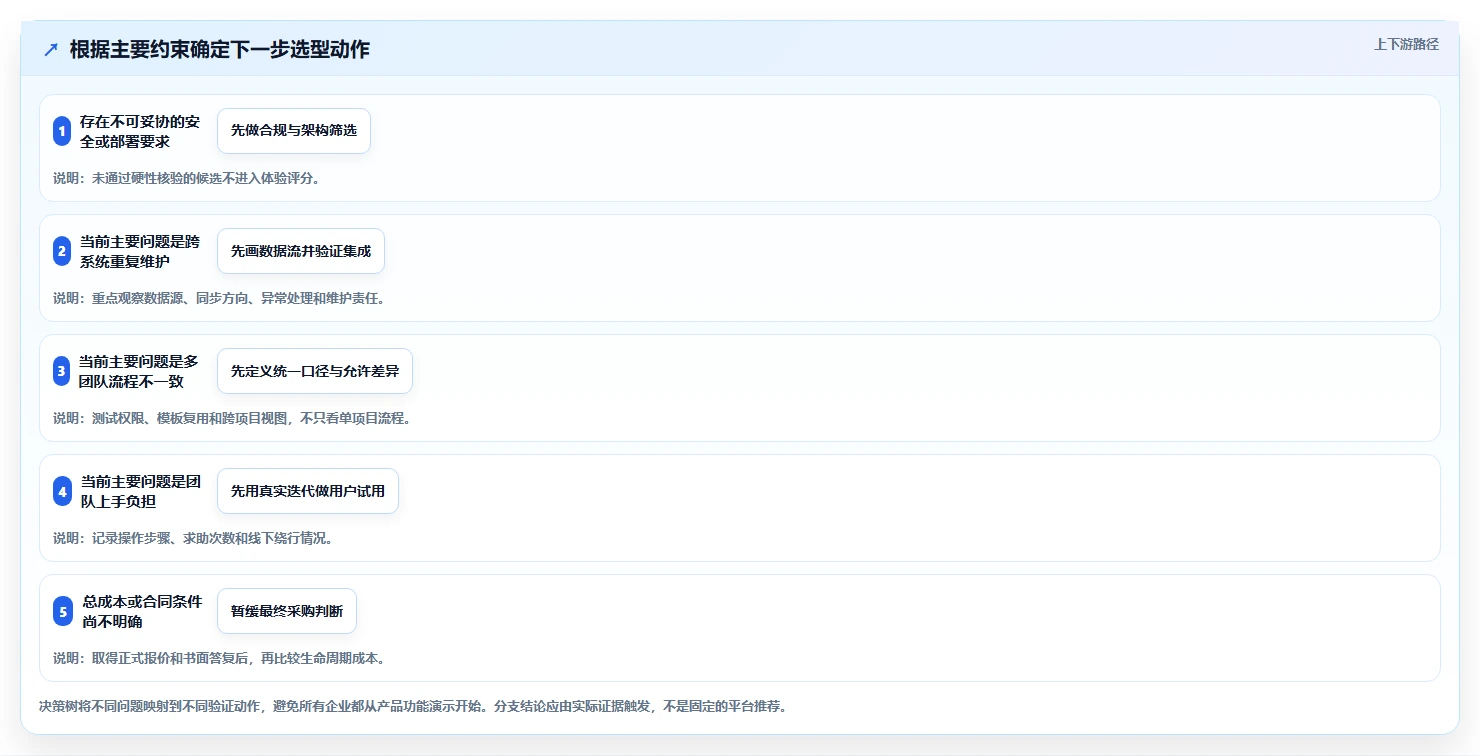Screen dimensions: 1480x756
Task: Click step number 5 badge
Action: click(62, 611)
